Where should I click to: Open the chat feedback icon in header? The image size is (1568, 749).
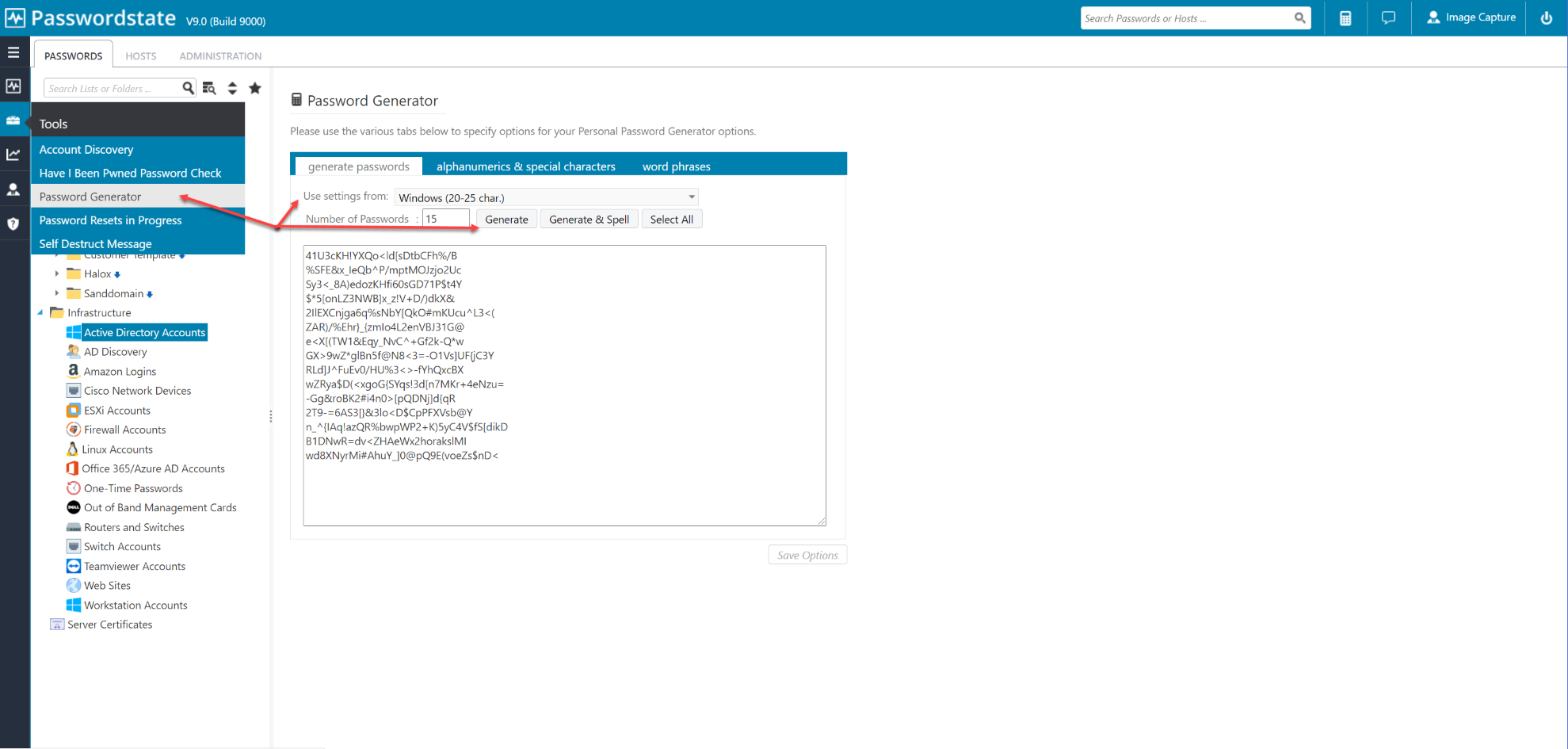tap(1388, 17)
